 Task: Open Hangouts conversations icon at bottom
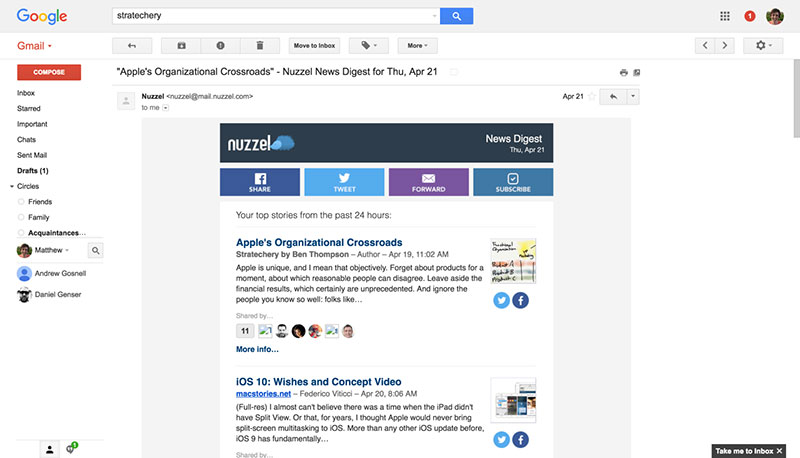click(x=70, y=449)
